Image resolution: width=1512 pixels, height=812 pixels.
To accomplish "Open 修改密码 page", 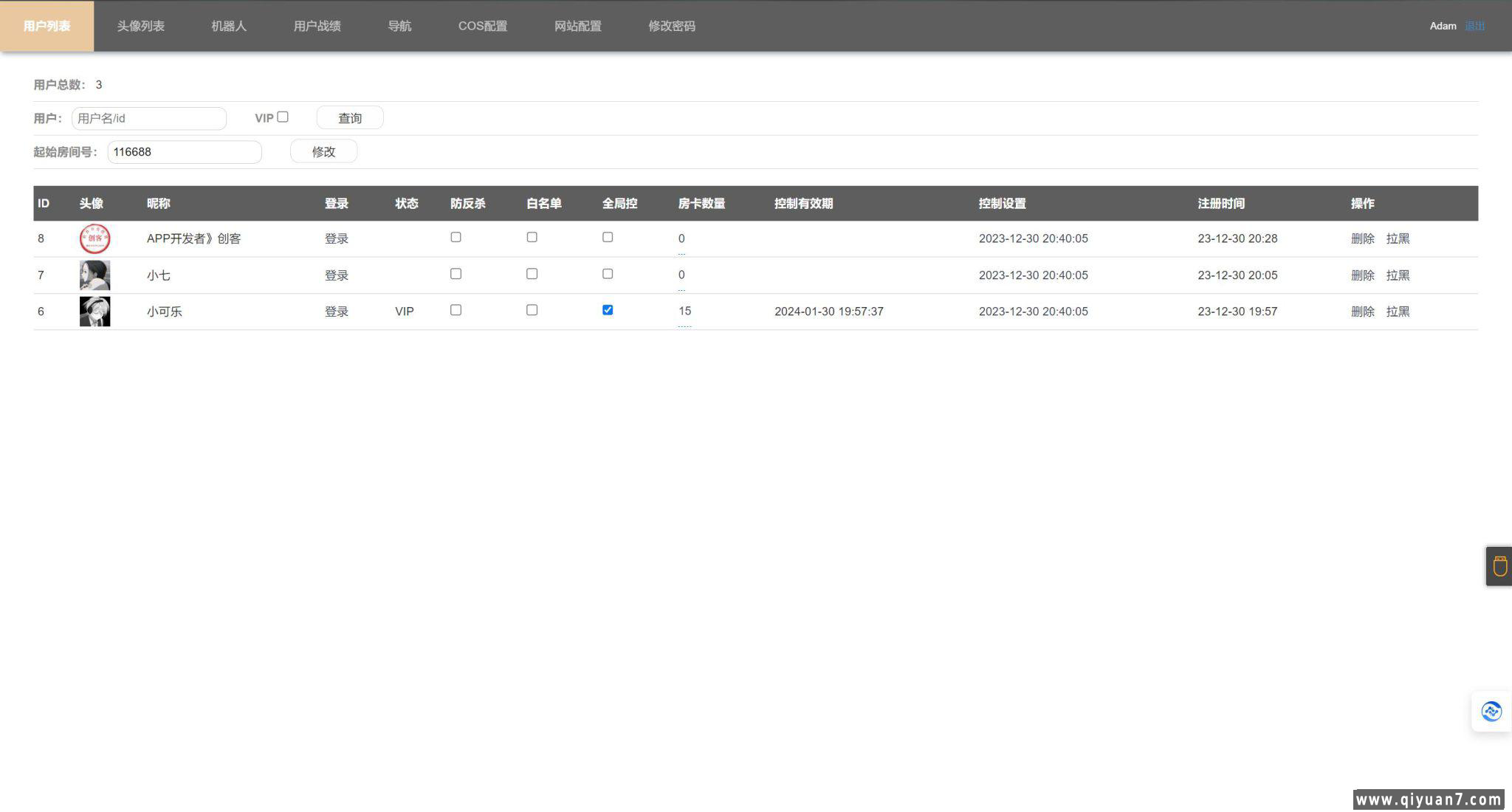I will click(671, 26).
